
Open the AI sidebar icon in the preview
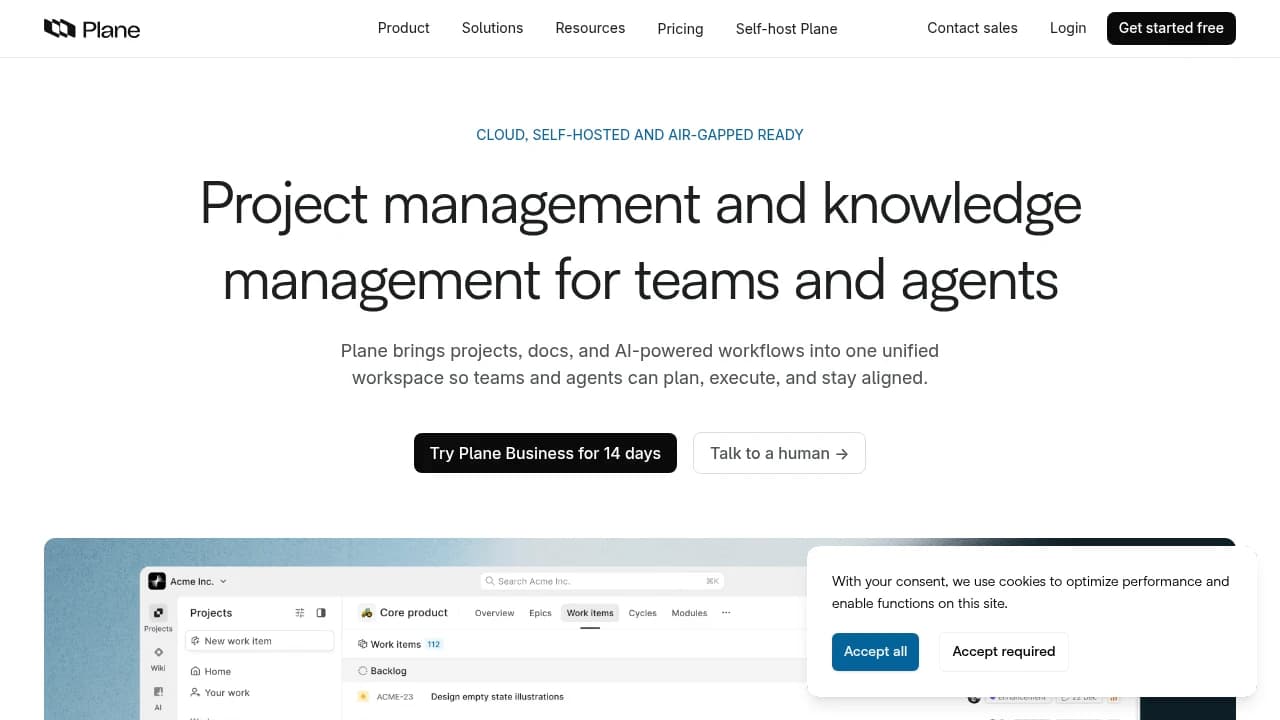point(158,691)
